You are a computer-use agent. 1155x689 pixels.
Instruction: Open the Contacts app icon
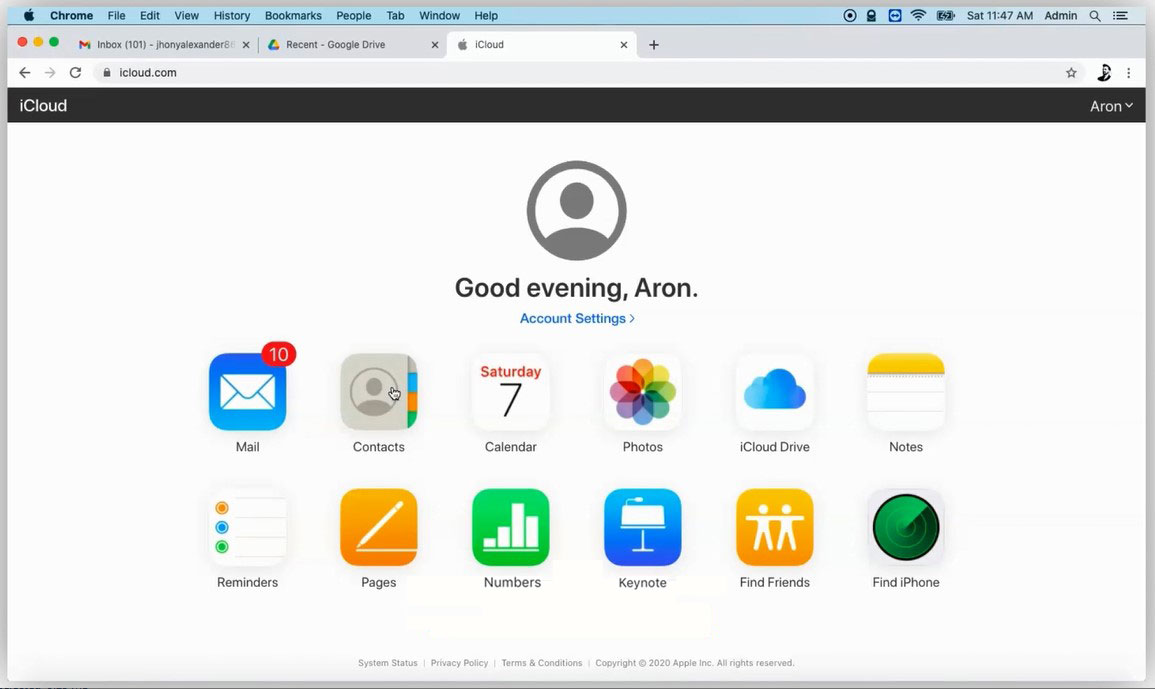point(378,391)
